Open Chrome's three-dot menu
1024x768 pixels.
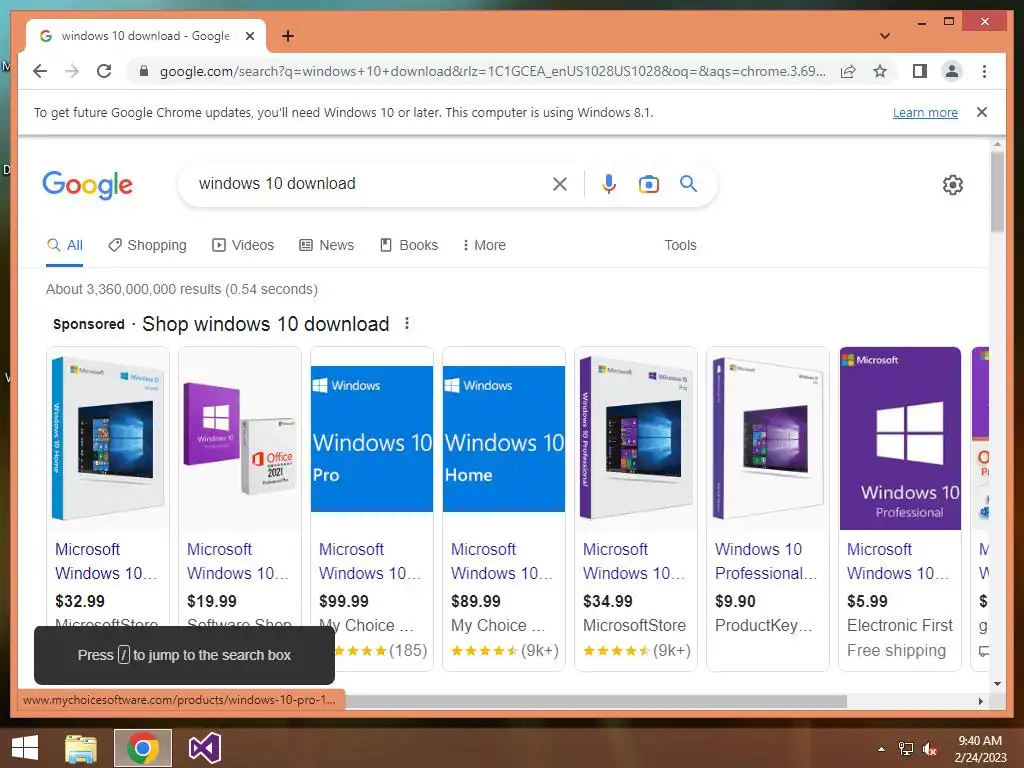coord(984,71)
